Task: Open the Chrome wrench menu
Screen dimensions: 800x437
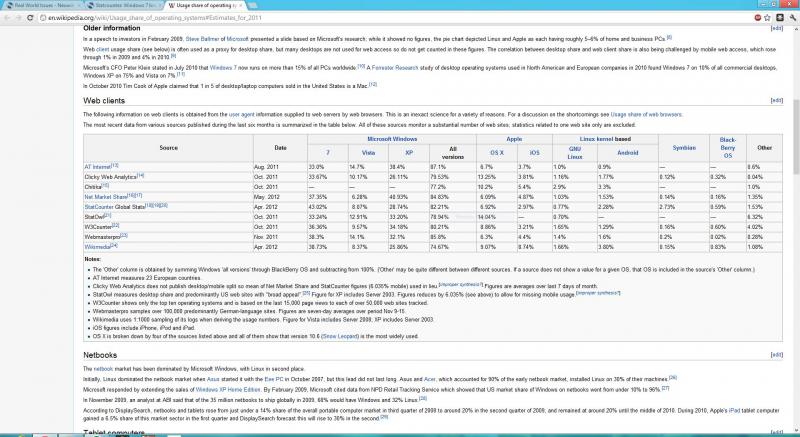Action: pos(792,17)
